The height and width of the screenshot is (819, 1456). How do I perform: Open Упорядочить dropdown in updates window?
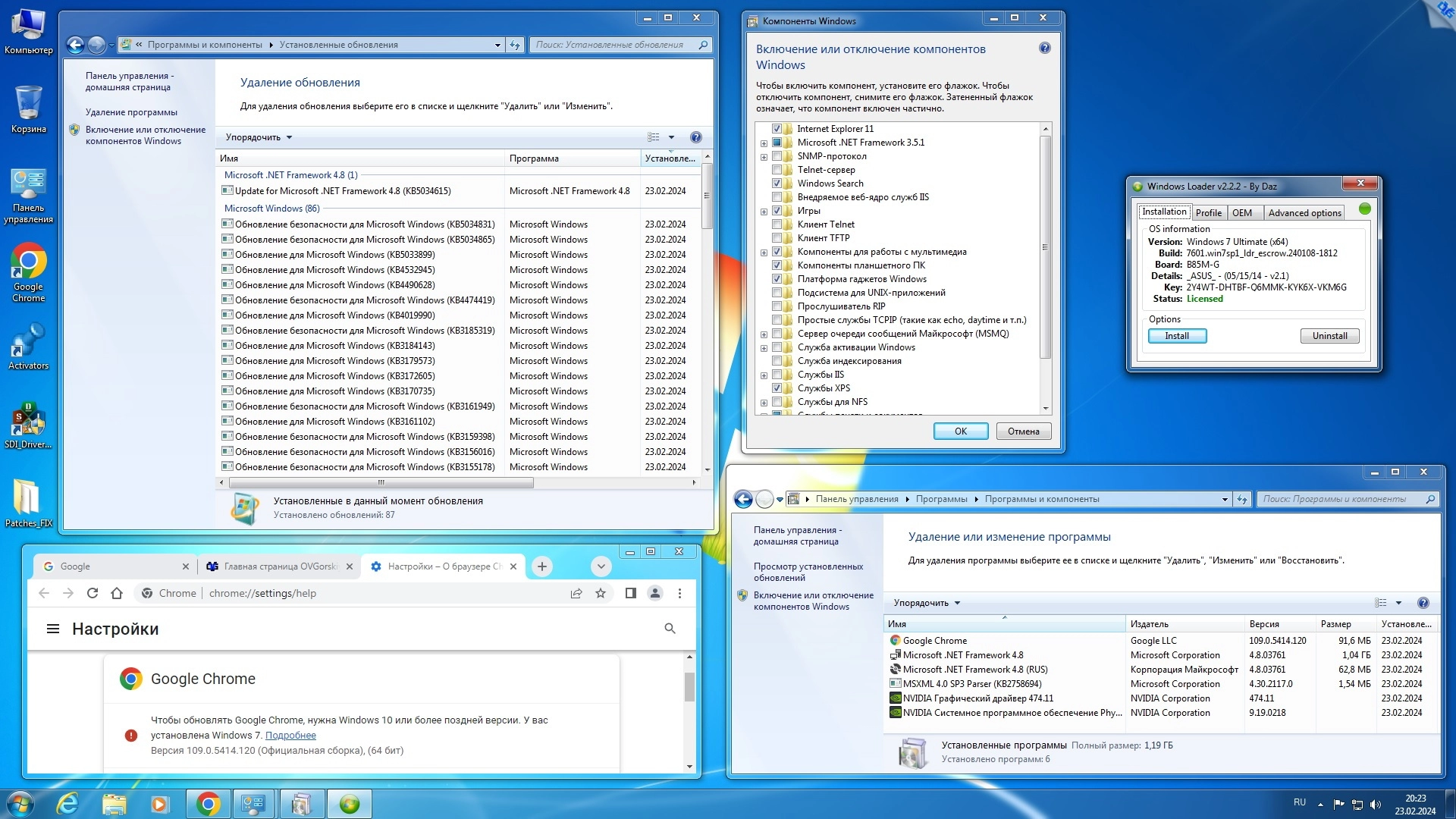click(x=259, y=137)
